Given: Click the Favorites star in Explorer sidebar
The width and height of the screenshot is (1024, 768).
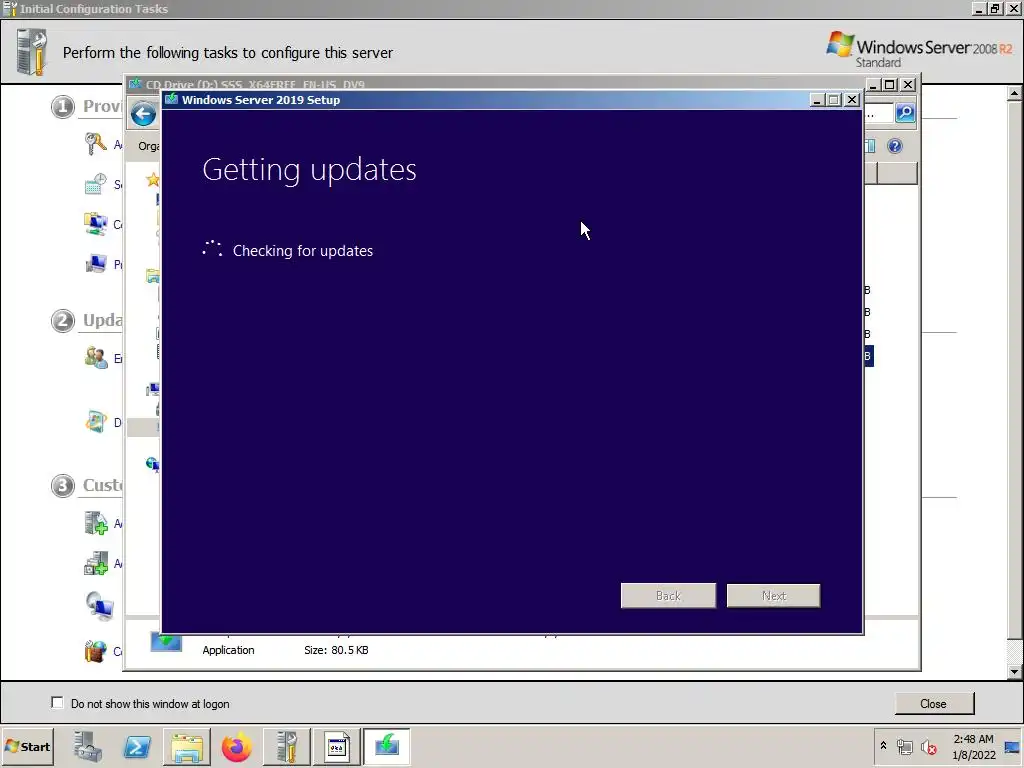Looking at the screenshot, I should 153,180.
